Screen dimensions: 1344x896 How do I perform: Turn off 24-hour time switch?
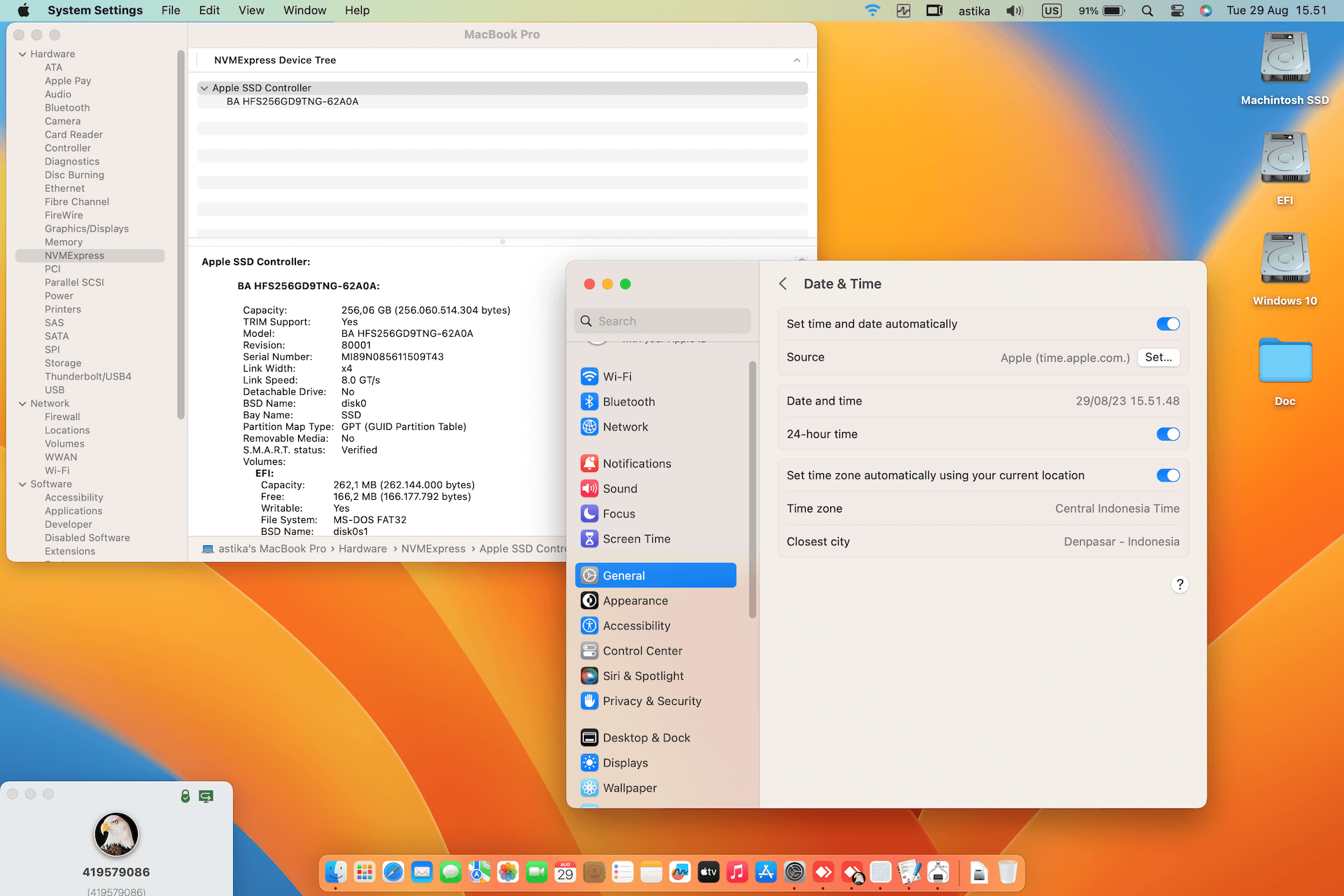pyautogui.click(x=1168, y=434)
